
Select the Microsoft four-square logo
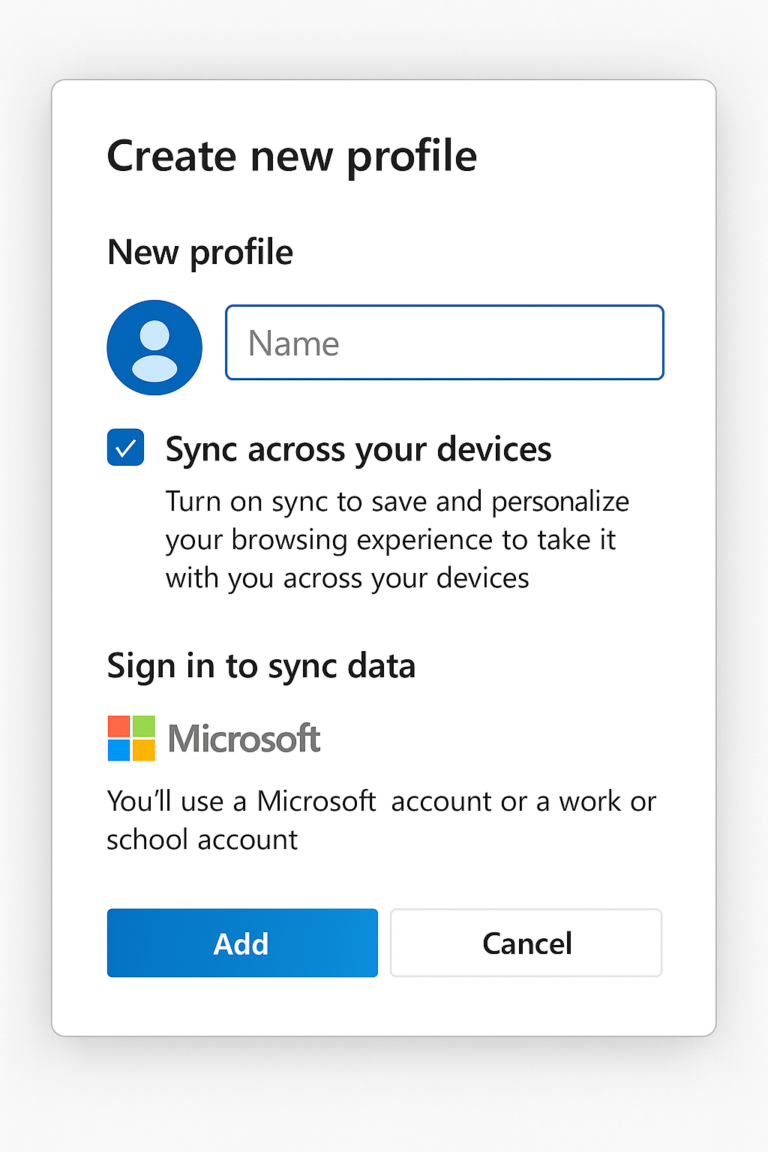pos(130,738)
